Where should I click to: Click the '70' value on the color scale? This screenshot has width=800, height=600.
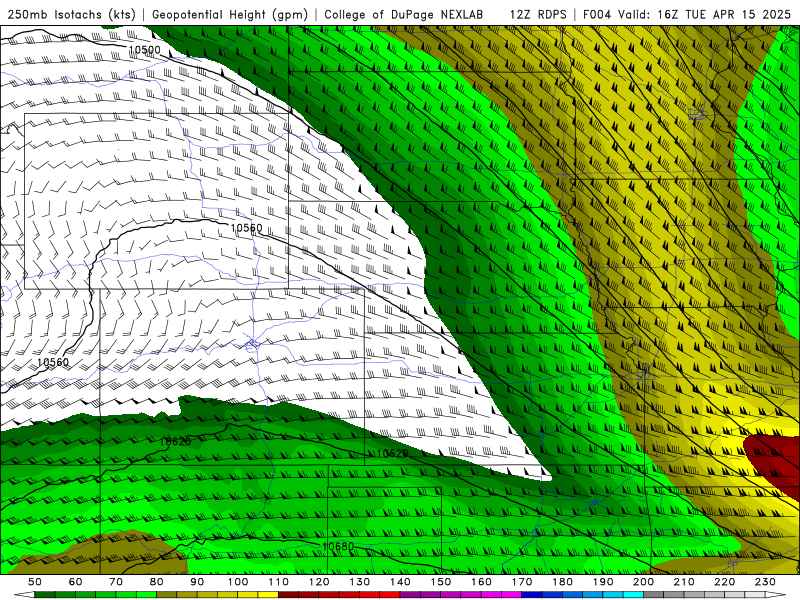[116, 582]
